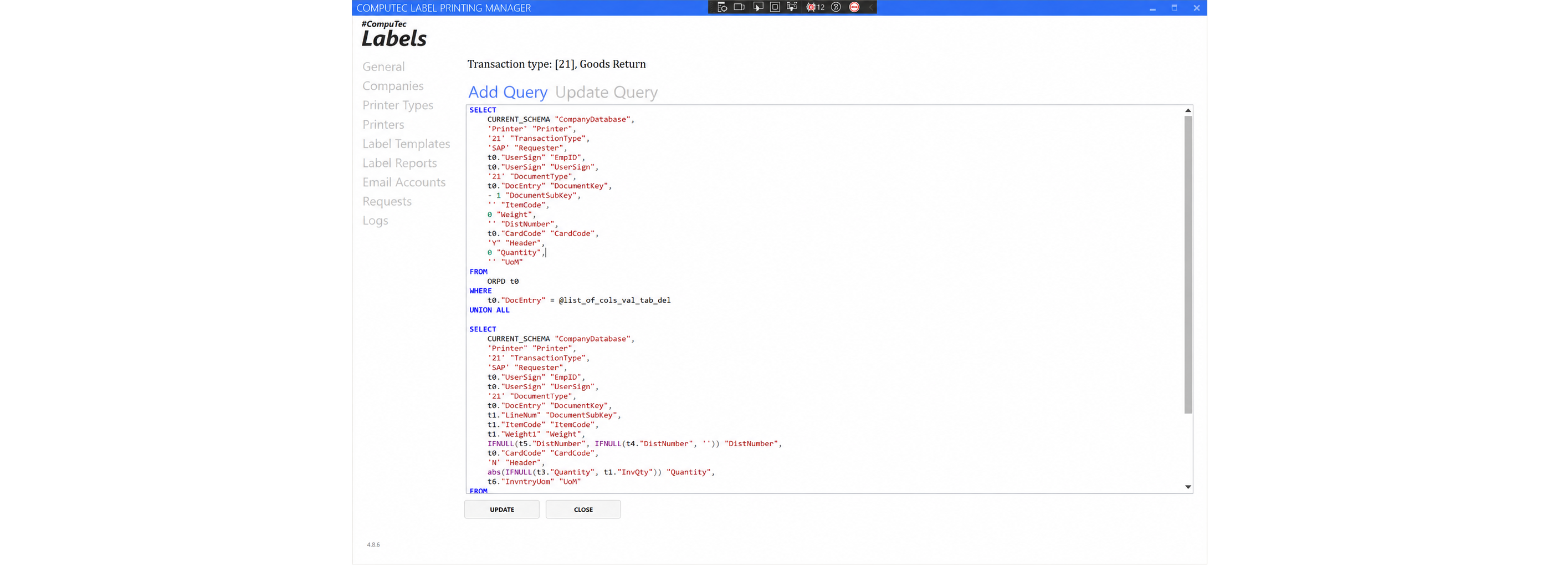
Task: Switch to the Add Query tab
Action: click(508, 92)
